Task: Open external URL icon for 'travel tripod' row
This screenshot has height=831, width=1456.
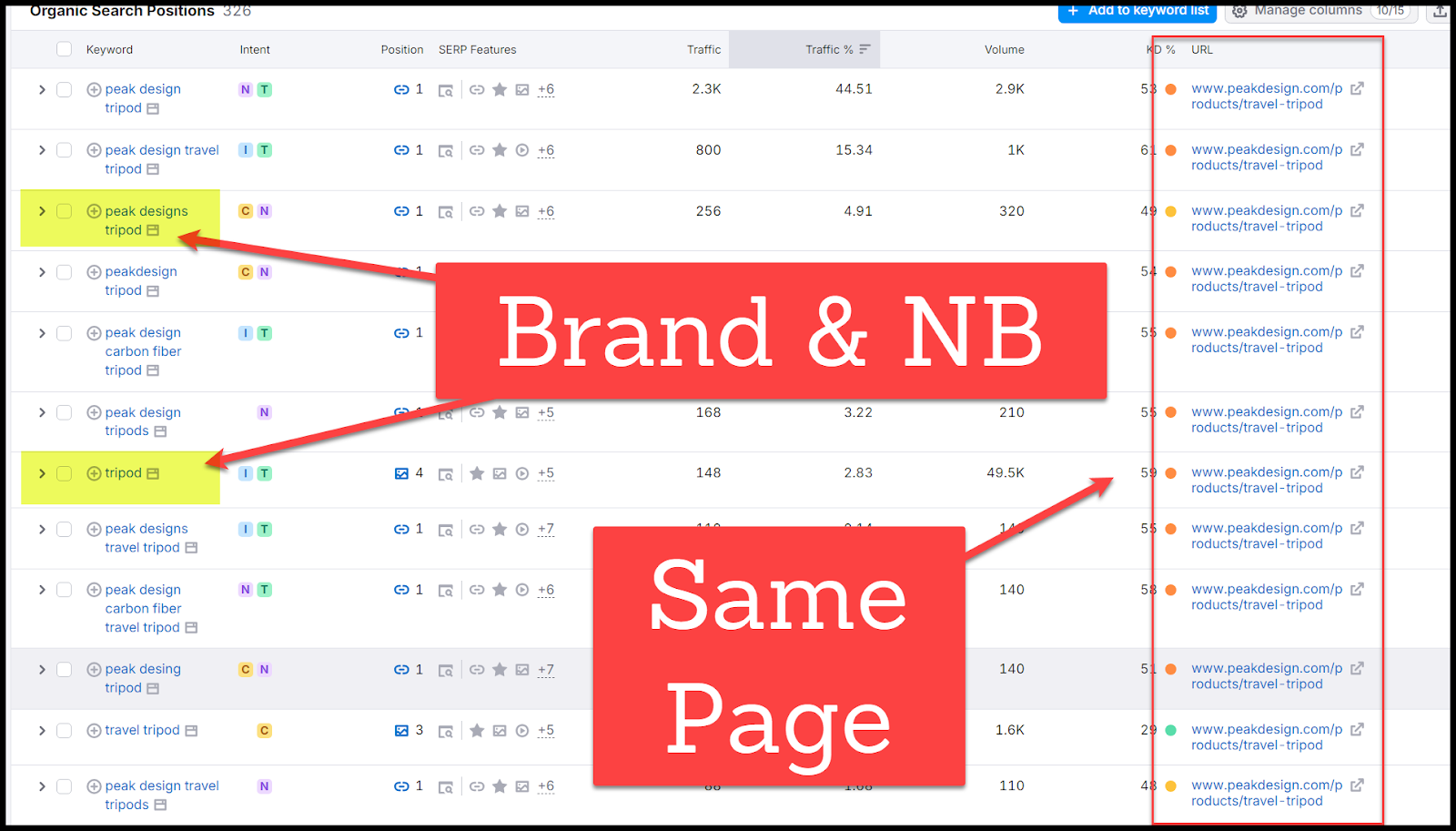Action: (x=1357, y=729)
